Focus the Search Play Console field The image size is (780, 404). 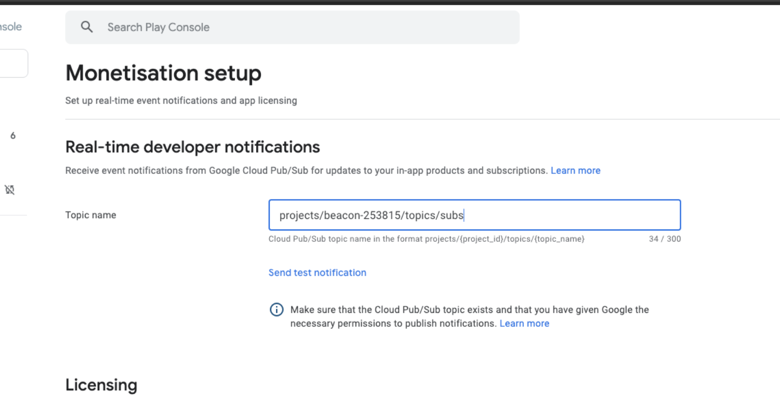click(x=292, y=27)
